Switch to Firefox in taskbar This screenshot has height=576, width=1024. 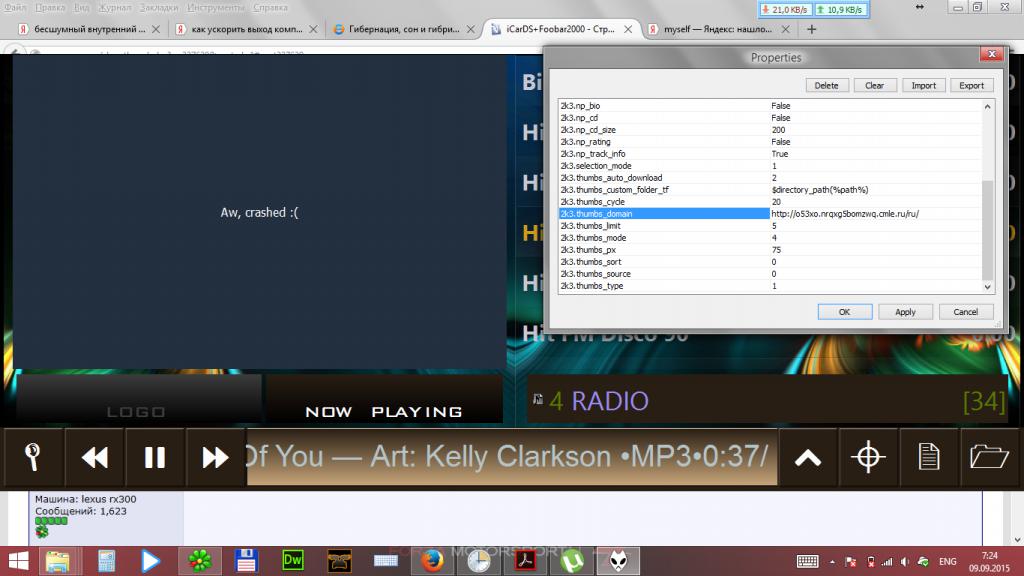click(x=432, y=561)
